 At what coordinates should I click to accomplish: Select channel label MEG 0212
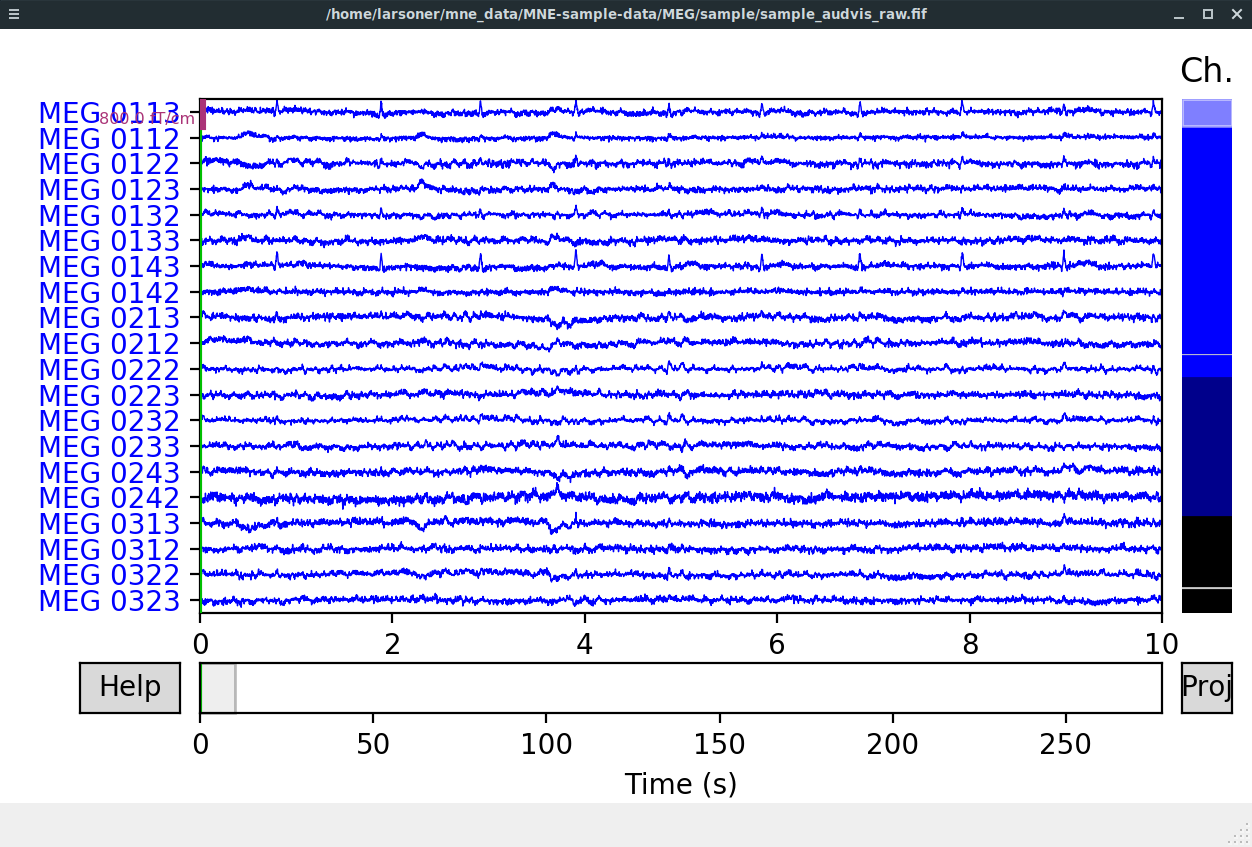[x=109, y=344]
